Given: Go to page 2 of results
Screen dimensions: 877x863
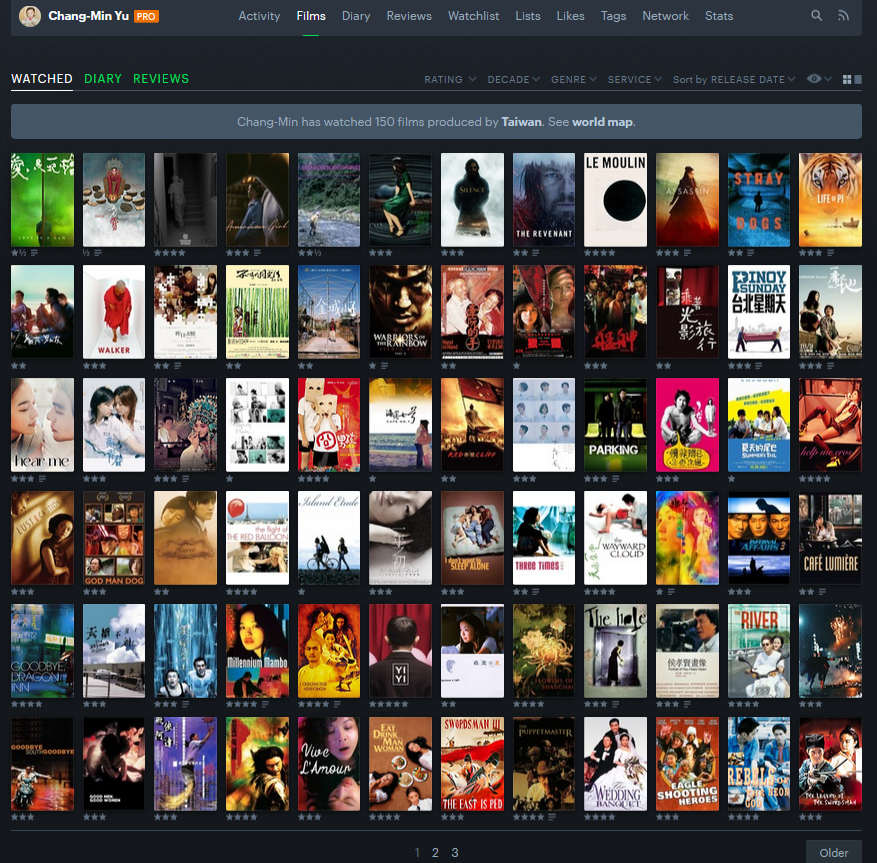Looking at the screenshot, I should (x=435, y=853).
